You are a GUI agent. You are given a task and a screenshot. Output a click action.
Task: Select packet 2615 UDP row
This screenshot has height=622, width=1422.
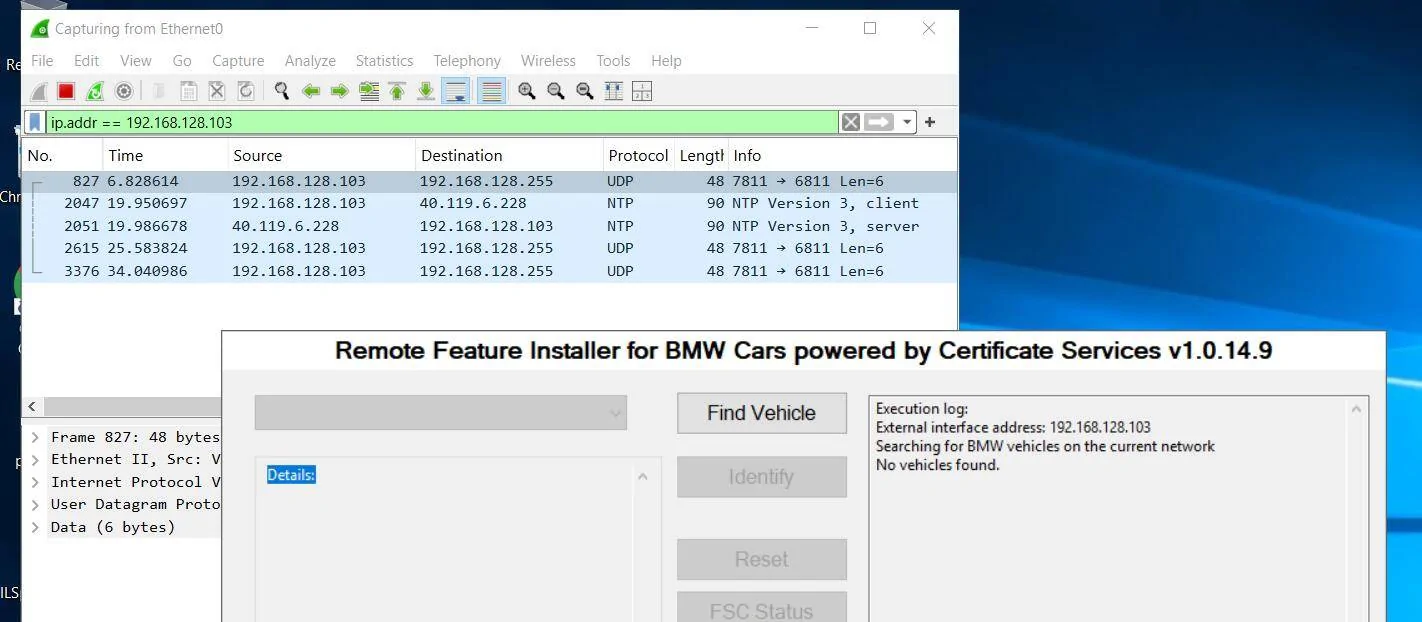point(489,248)
